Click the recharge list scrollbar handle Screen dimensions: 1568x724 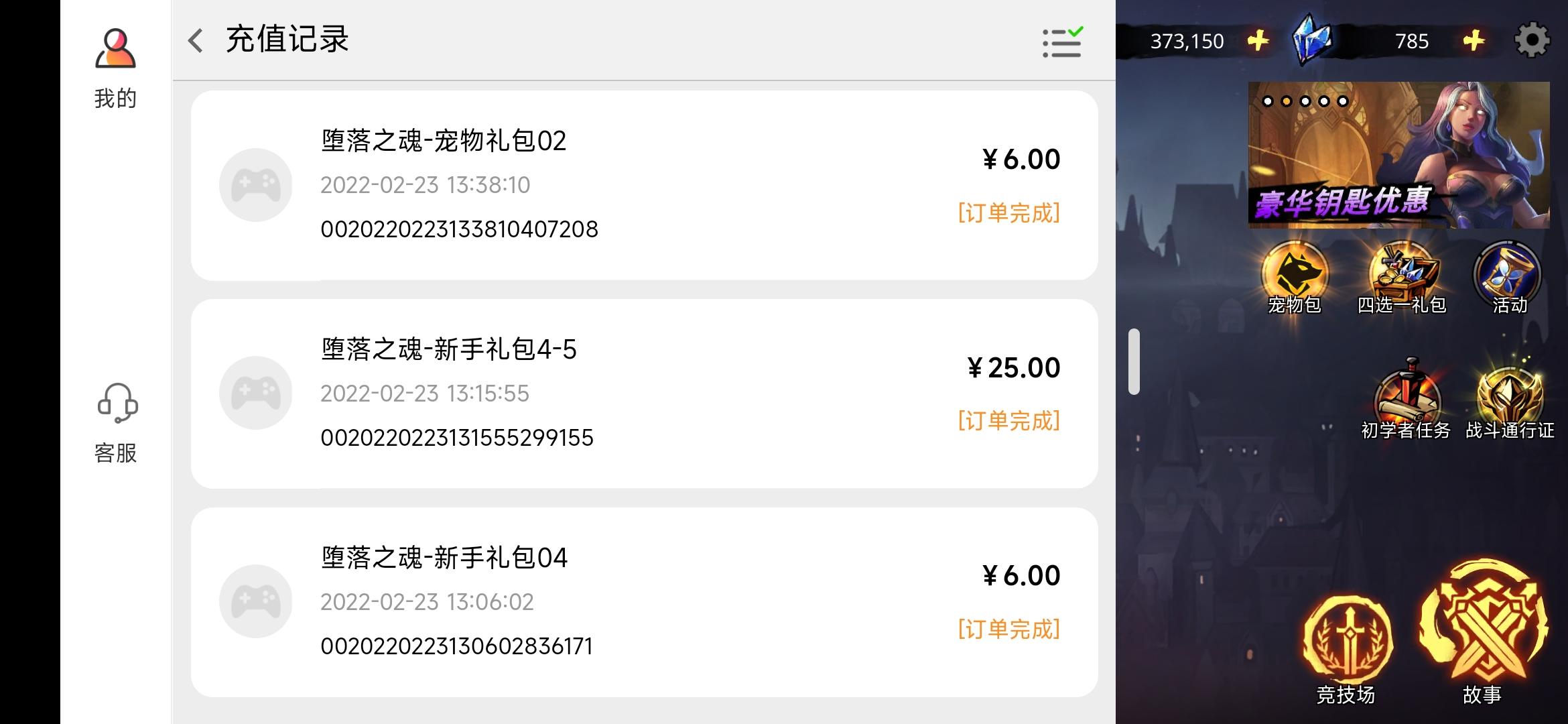tap(1134, 361)
